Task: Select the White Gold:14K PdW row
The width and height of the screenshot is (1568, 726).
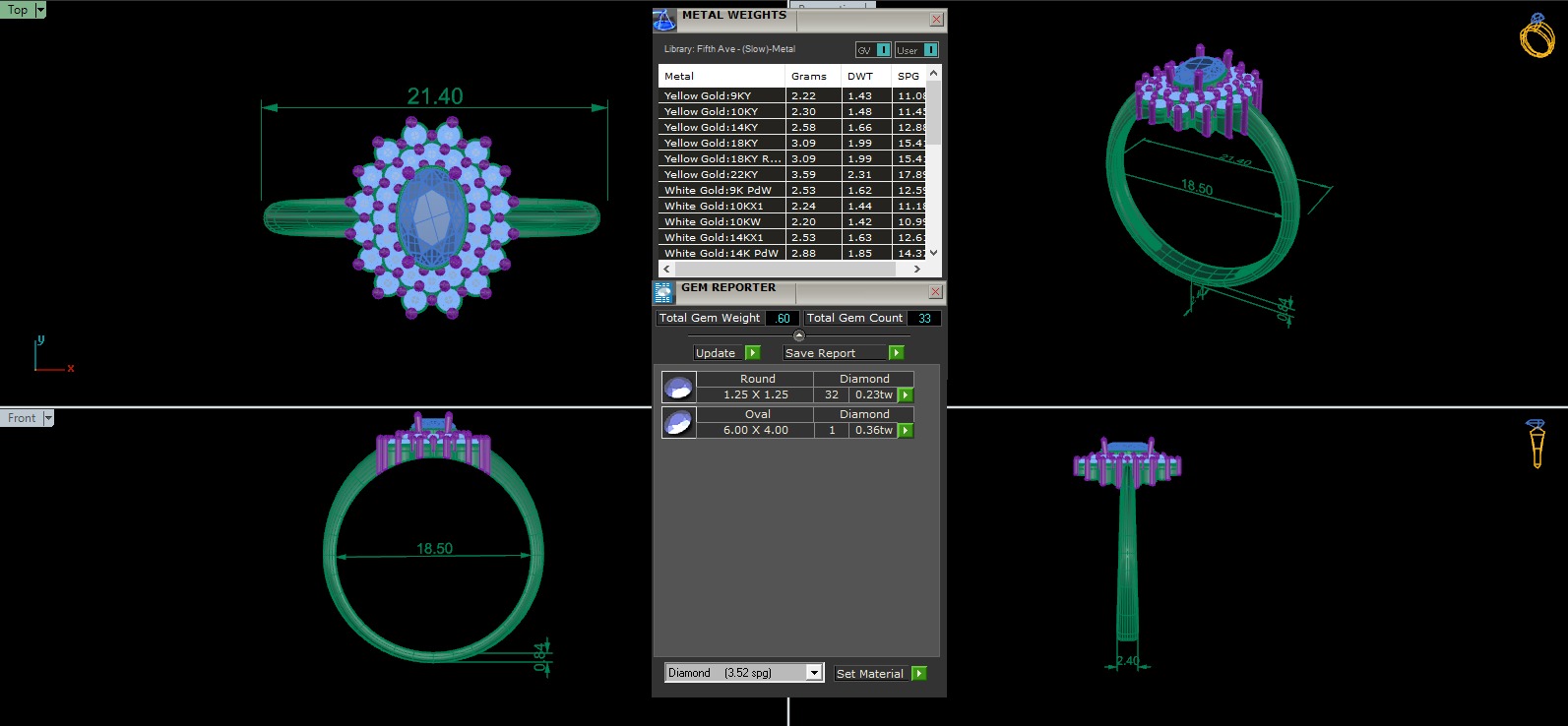Action: click(792, 253)
